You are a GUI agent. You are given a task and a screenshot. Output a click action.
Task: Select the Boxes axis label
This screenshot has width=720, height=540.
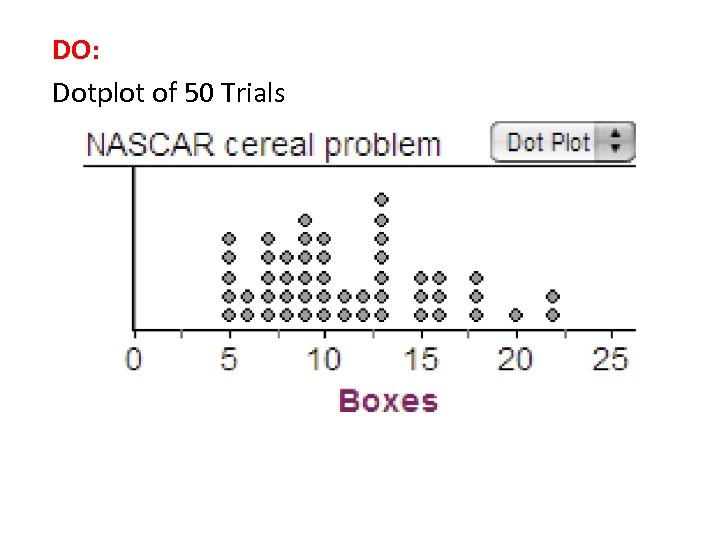pos(388,401)
